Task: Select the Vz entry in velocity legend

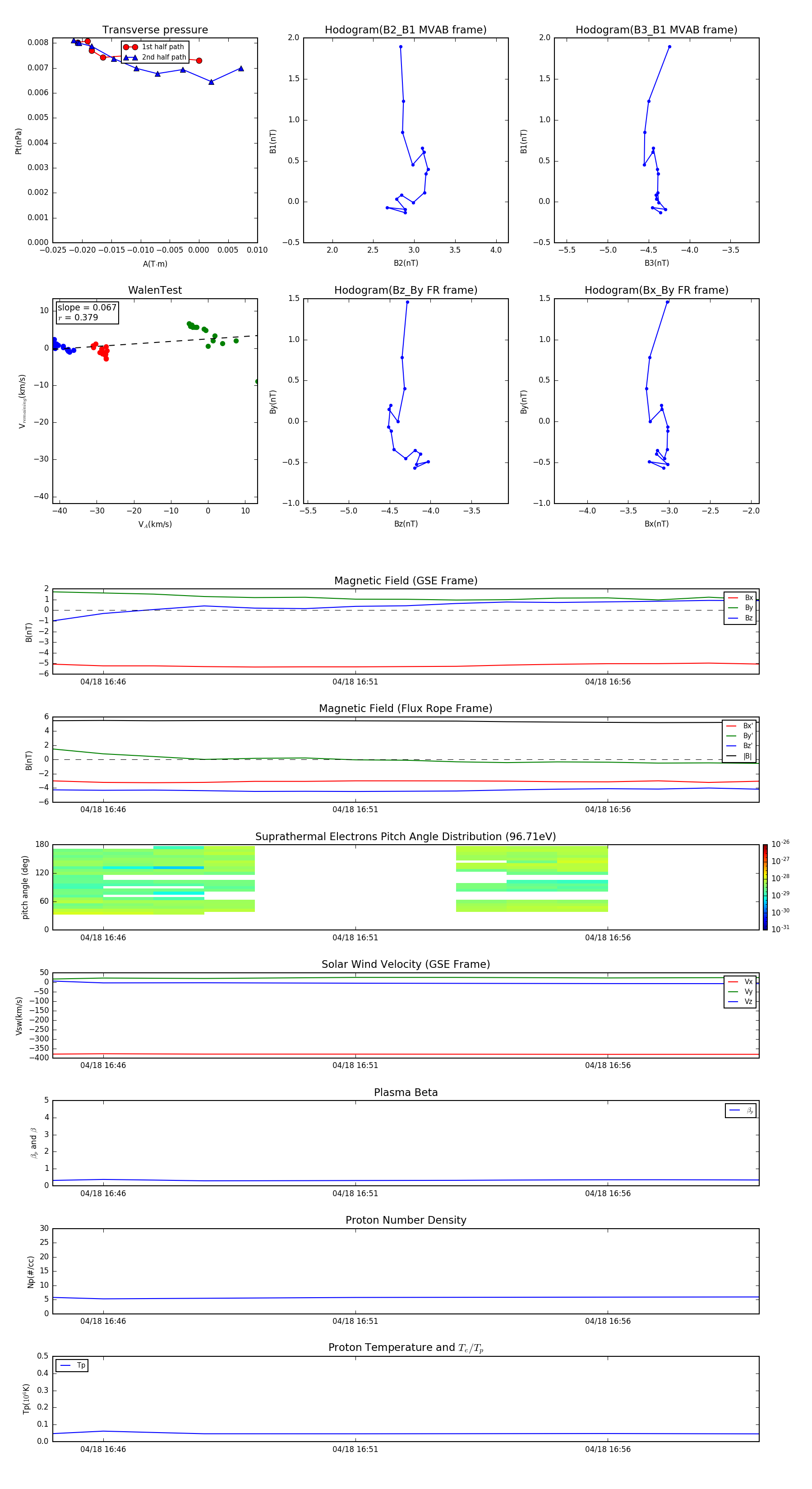Action: click(740, 1002)
